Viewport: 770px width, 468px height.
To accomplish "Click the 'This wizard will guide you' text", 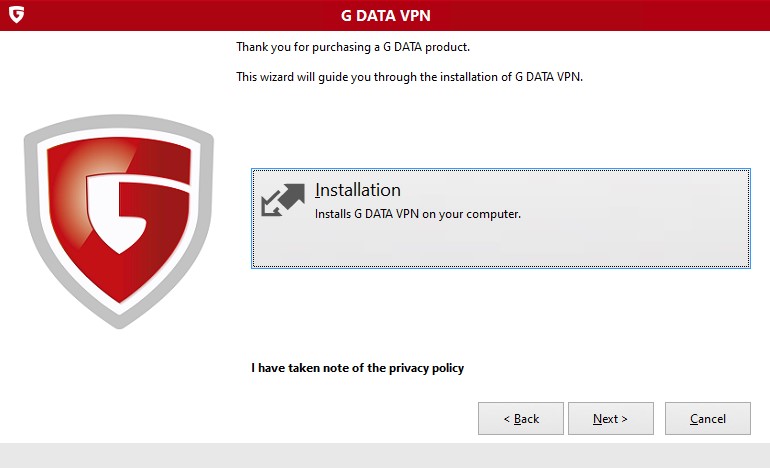I will click(x=408, y=76).
